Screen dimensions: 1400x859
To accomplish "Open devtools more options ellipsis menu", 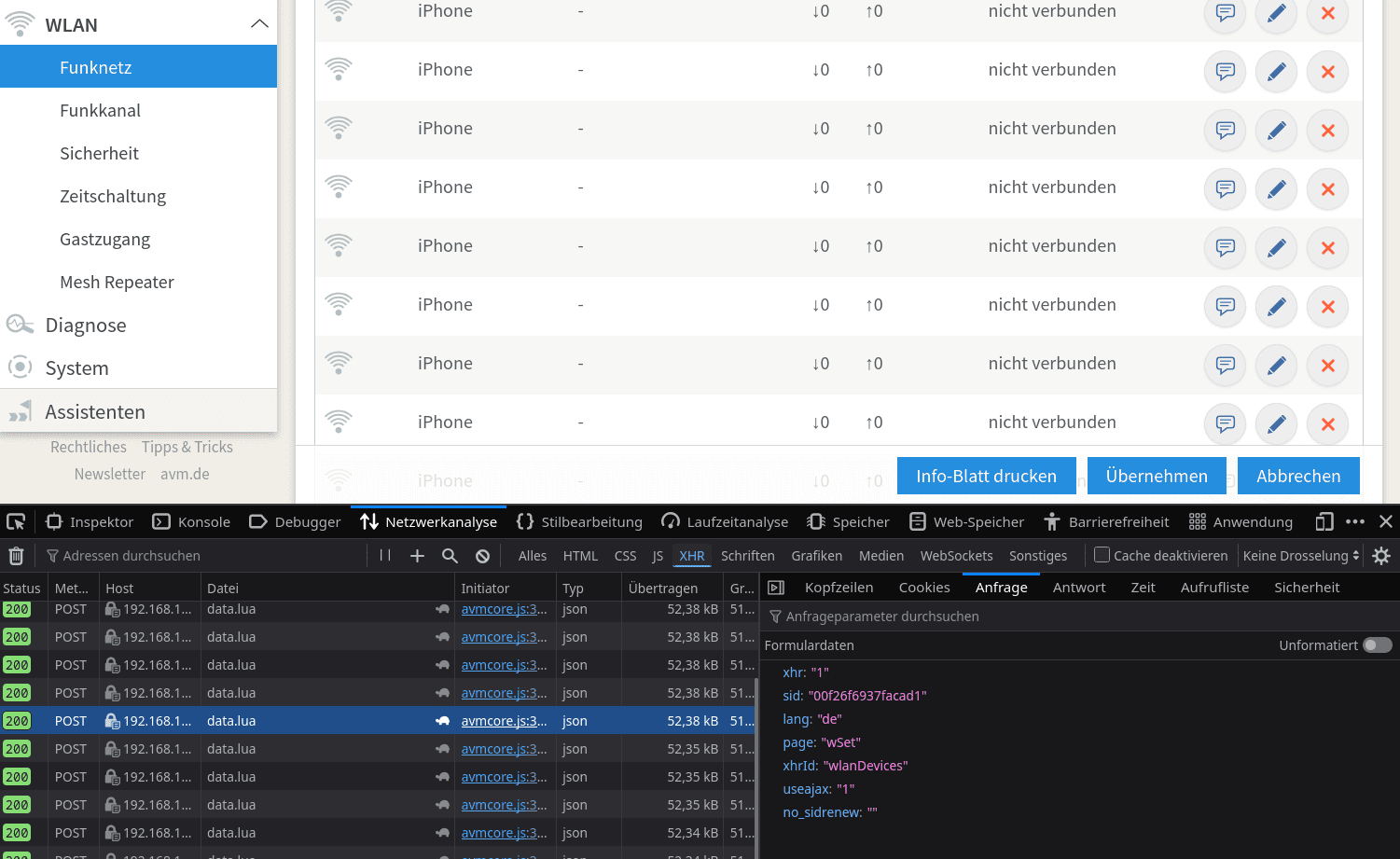I will tap(1355, 521).
